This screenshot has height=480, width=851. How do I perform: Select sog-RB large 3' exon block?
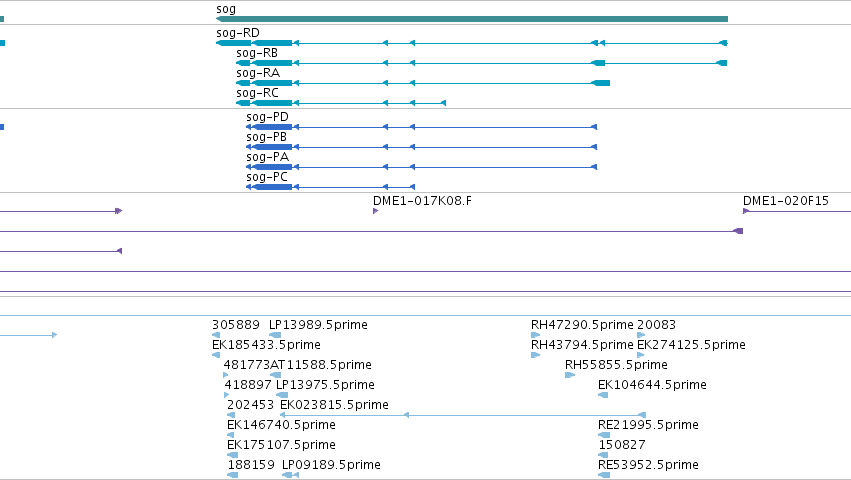[272, 63]
